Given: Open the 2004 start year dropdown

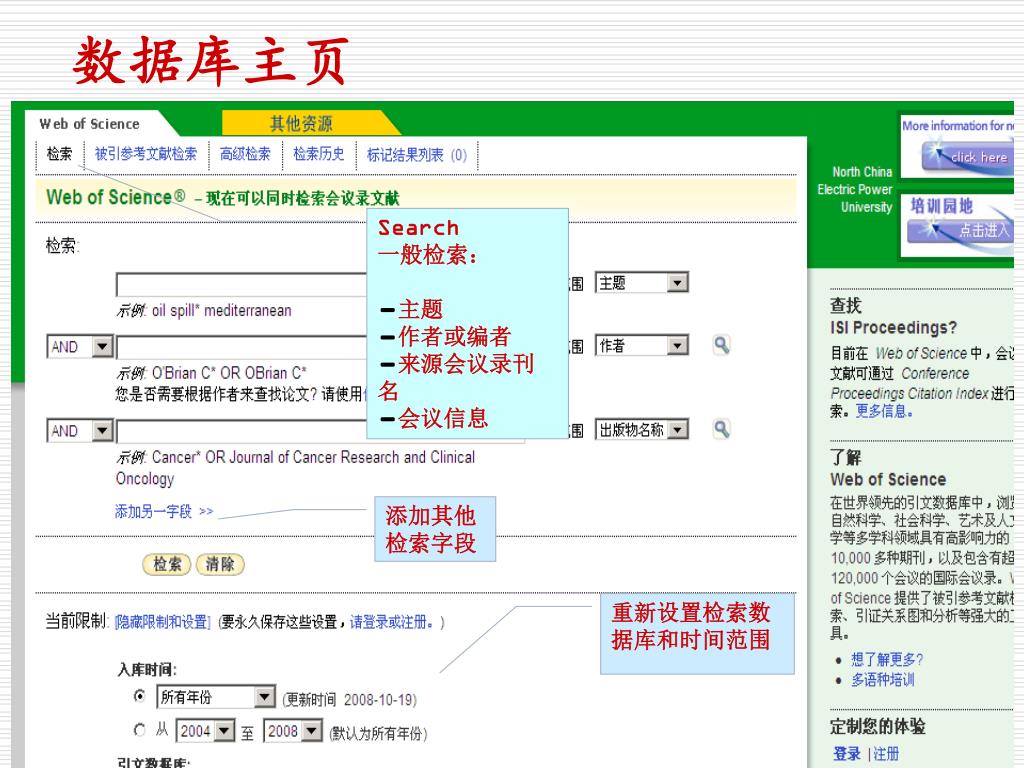Looking at the screenshot, I should [205, 731].
